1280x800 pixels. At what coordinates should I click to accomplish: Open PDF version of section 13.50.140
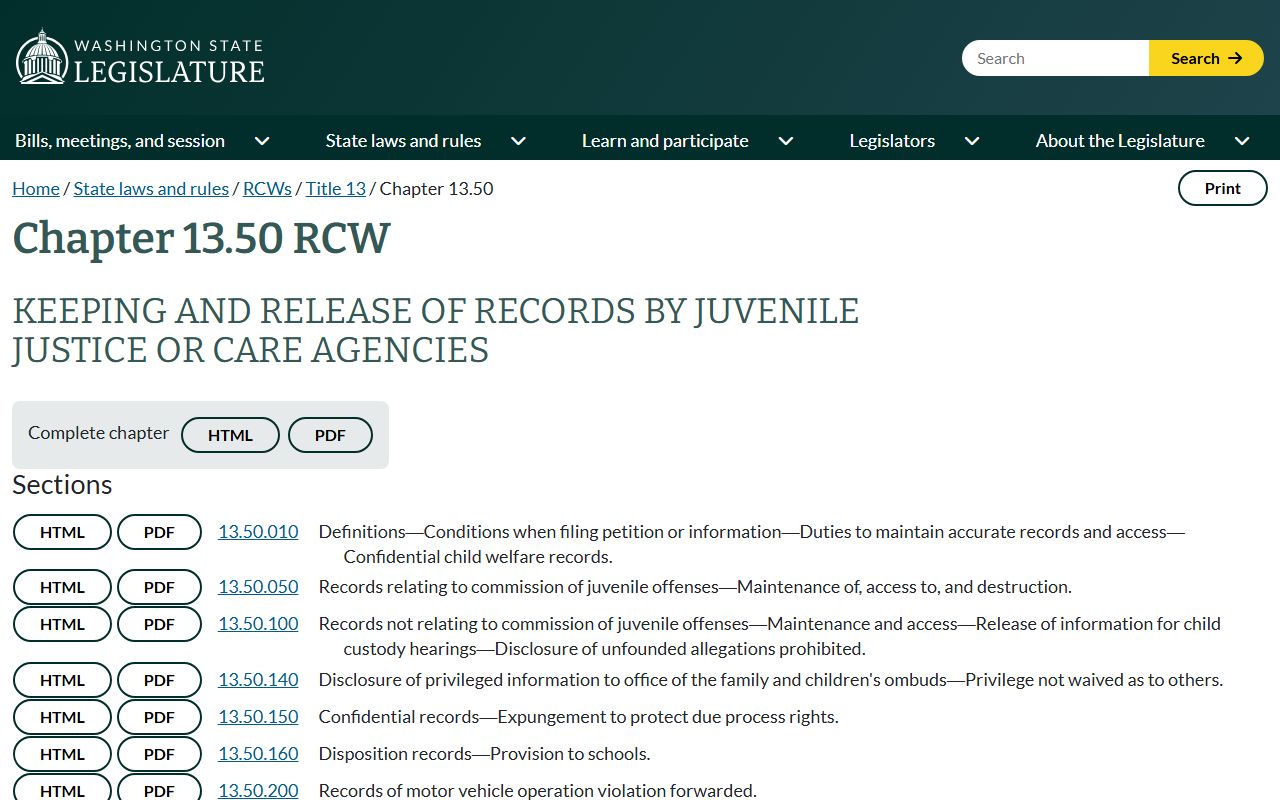click(159, 680)
